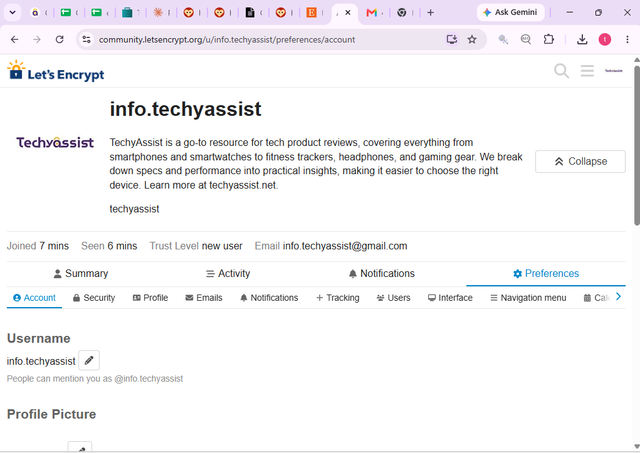This screenshot has width=640, height=453.
Task: Open the Let's Encrypt home logo
Action: click(56, 71)
